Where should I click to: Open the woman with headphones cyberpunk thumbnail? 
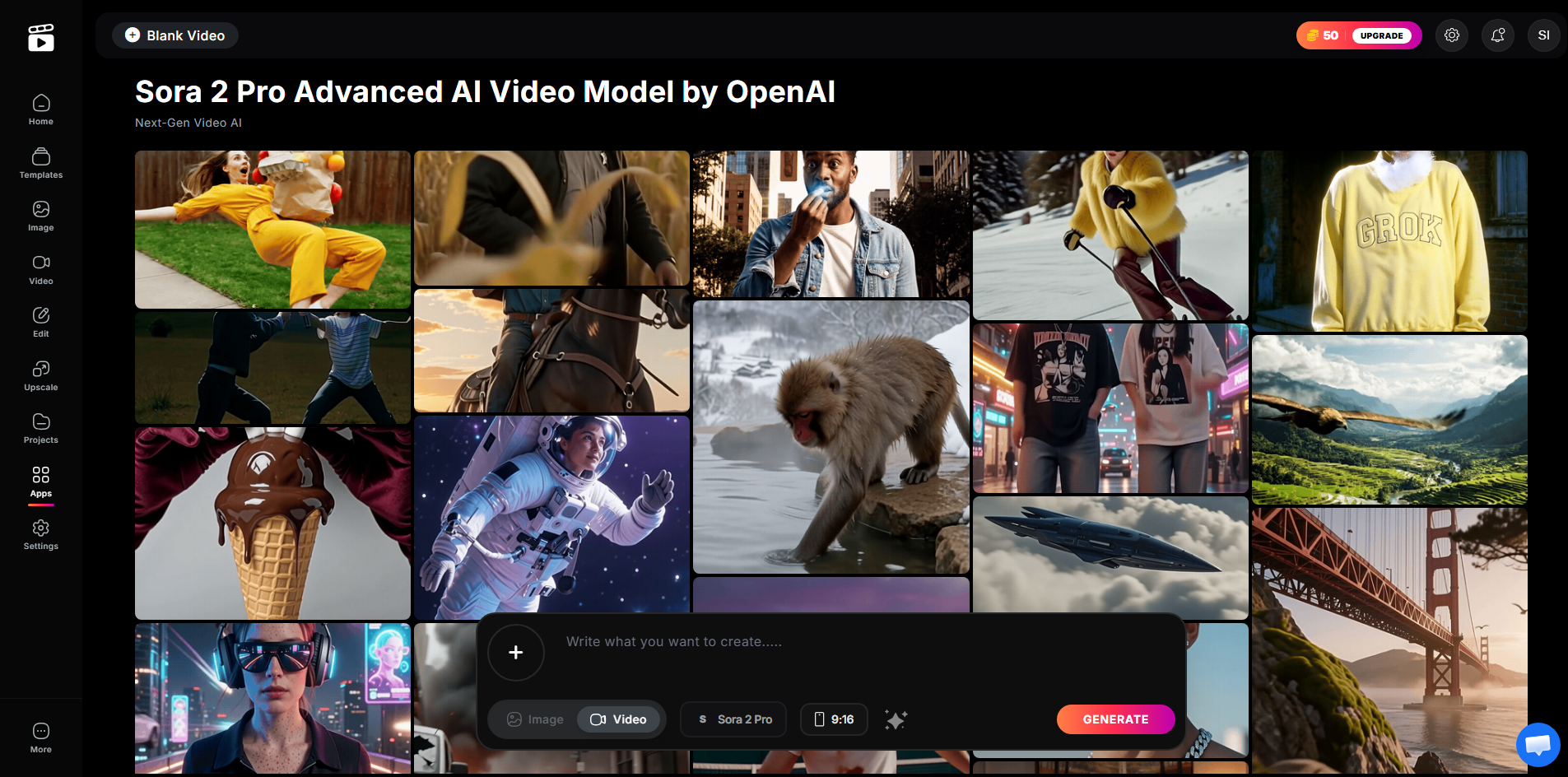[x=272, y=698]
